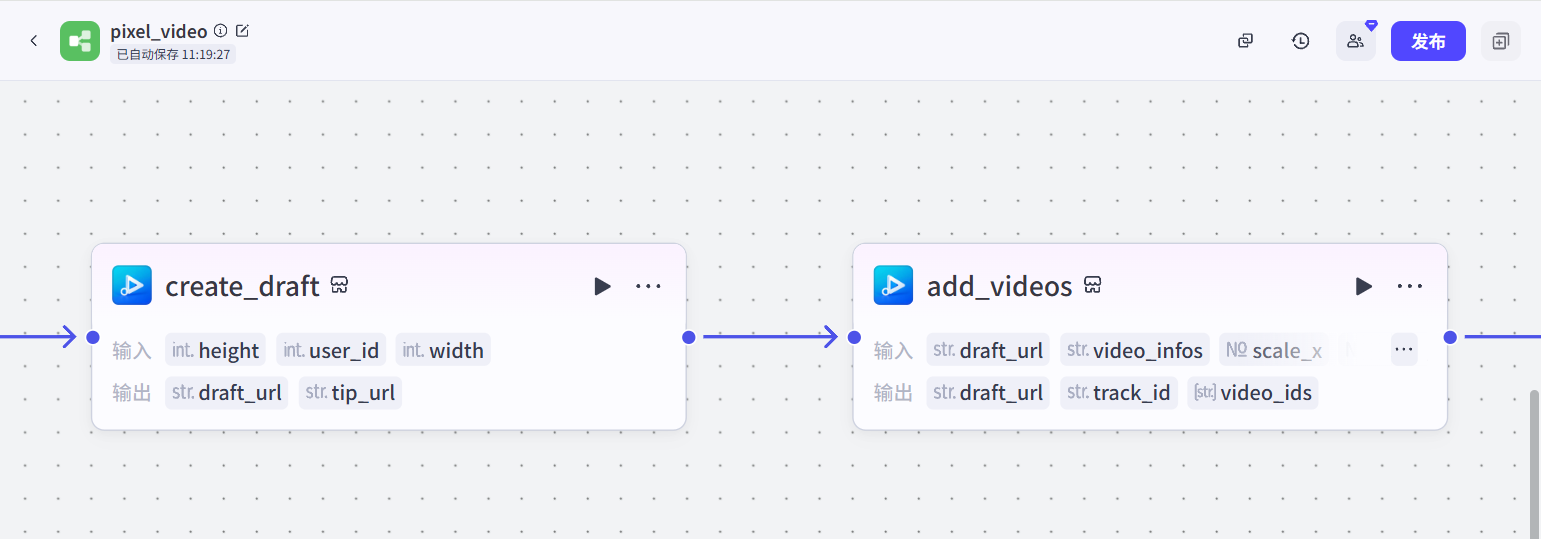The image size is (1541, 539).
Task: Click the vertical scrollbar on the canvas edge
Action: click(x=1535, y=464)
